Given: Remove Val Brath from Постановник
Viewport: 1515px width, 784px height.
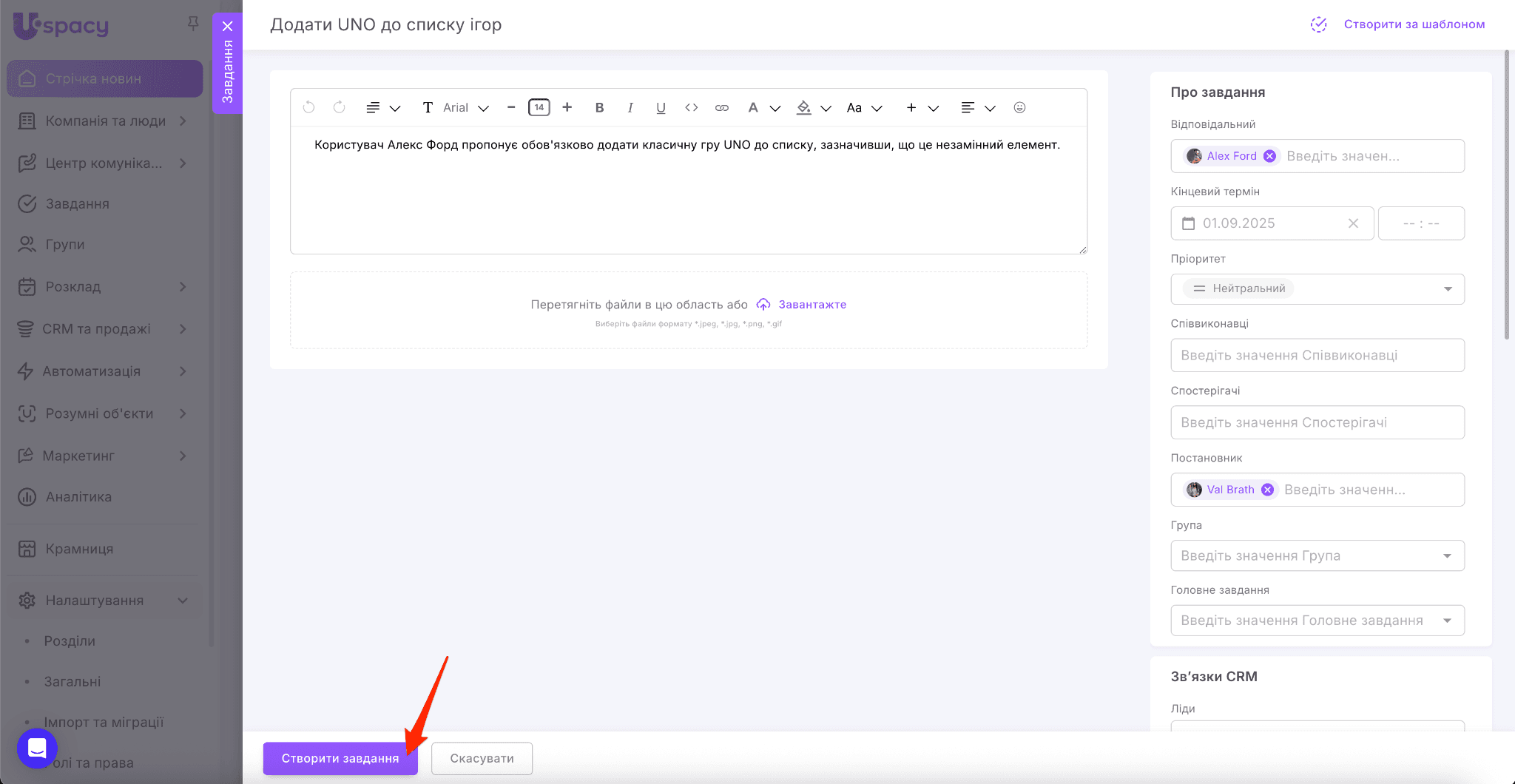Looking at the screenshot, I should 1267,490.
